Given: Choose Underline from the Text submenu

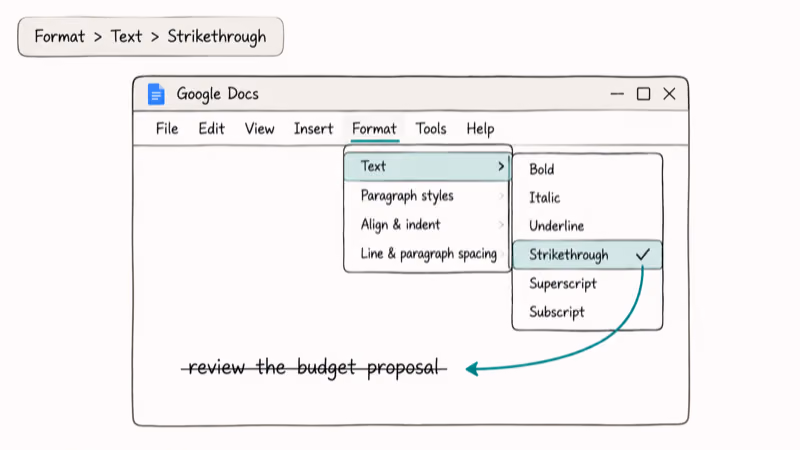Looking at the screenshot, I should tap(587, 226).
